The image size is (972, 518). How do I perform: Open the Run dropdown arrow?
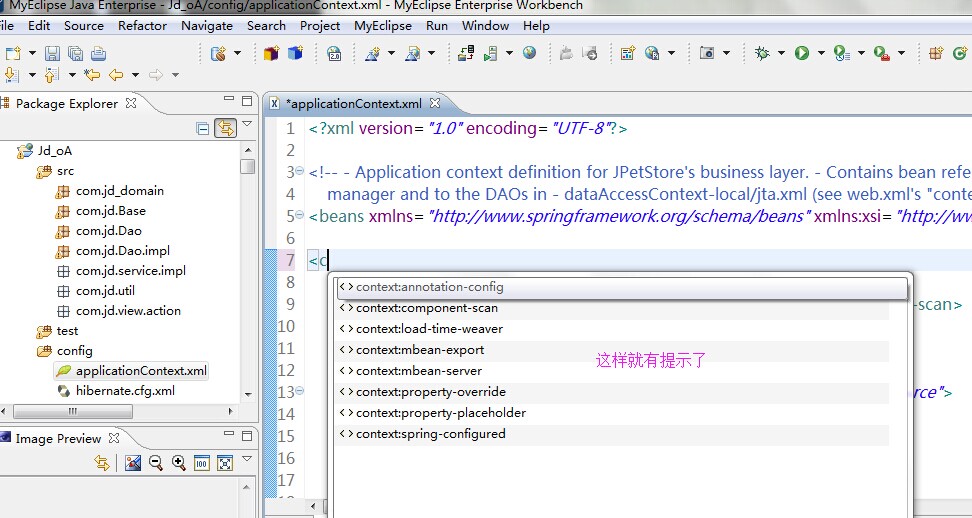pos(821,53)
